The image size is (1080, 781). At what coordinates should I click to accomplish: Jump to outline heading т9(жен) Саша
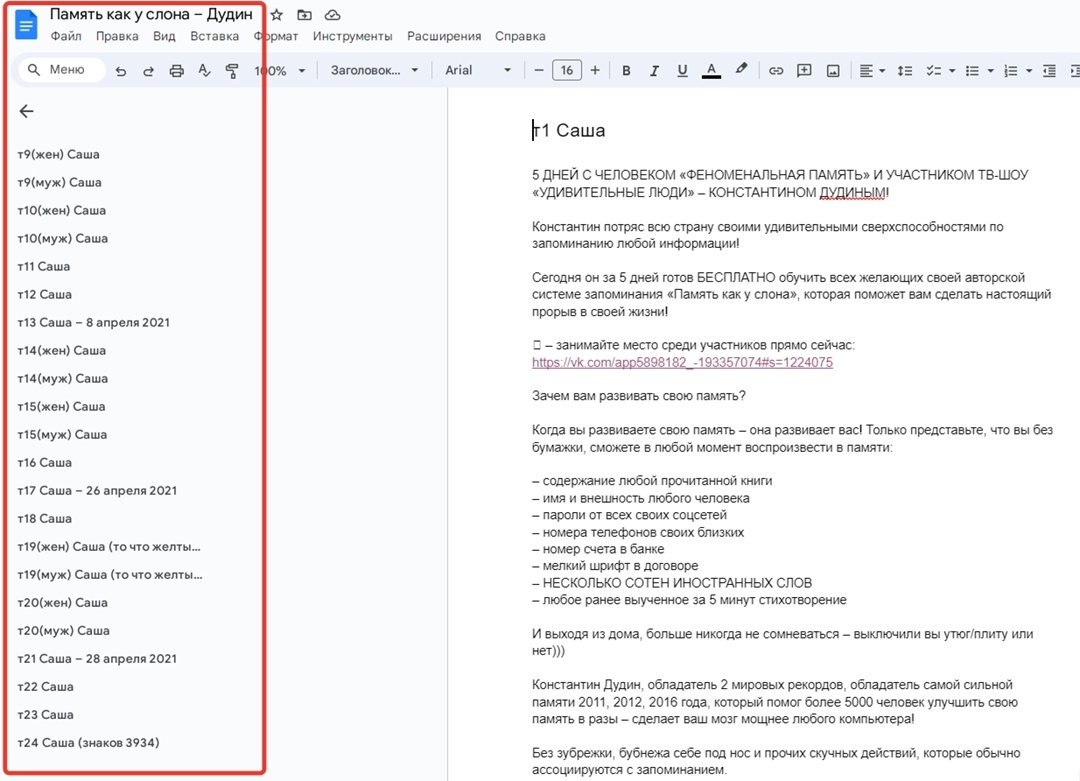pyautogui.click(x=59, y=155)
